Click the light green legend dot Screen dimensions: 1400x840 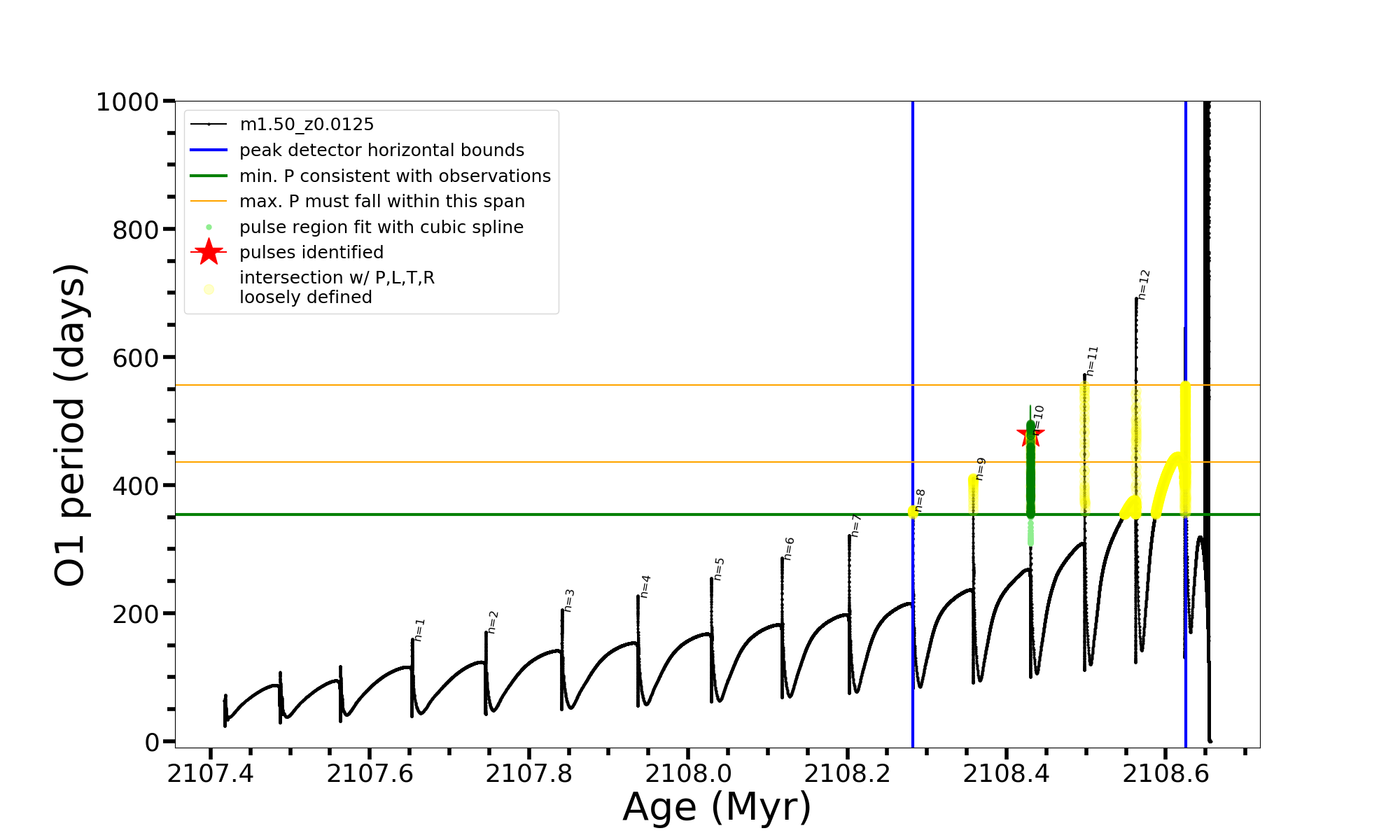click(209, 227)
